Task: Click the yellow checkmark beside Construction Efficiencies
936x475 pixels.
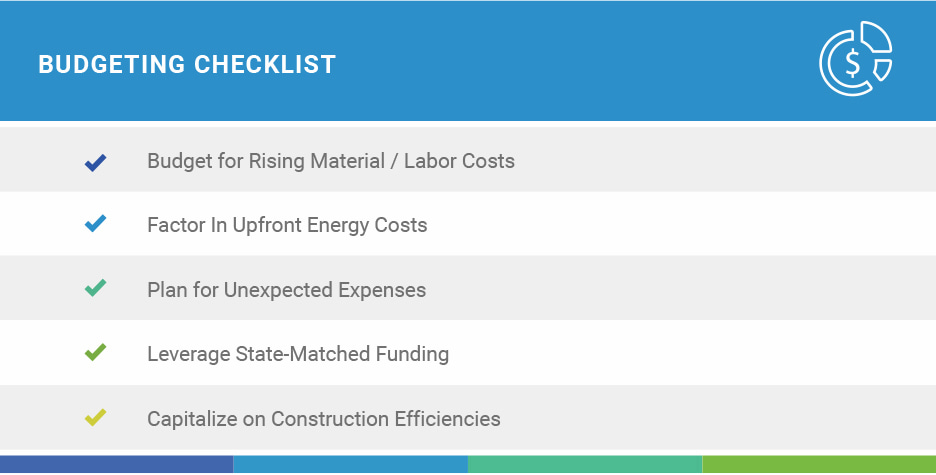Action: [x=96, y=417]
